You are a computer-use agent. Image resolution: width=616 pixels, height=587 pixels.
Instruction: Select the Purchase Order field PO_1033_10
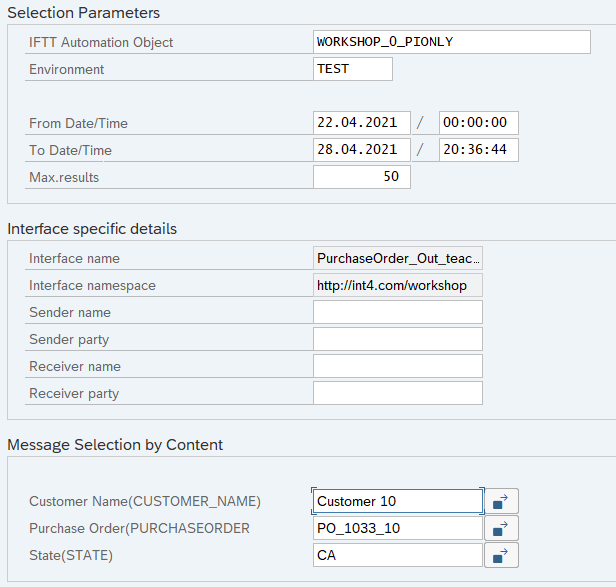397,528
